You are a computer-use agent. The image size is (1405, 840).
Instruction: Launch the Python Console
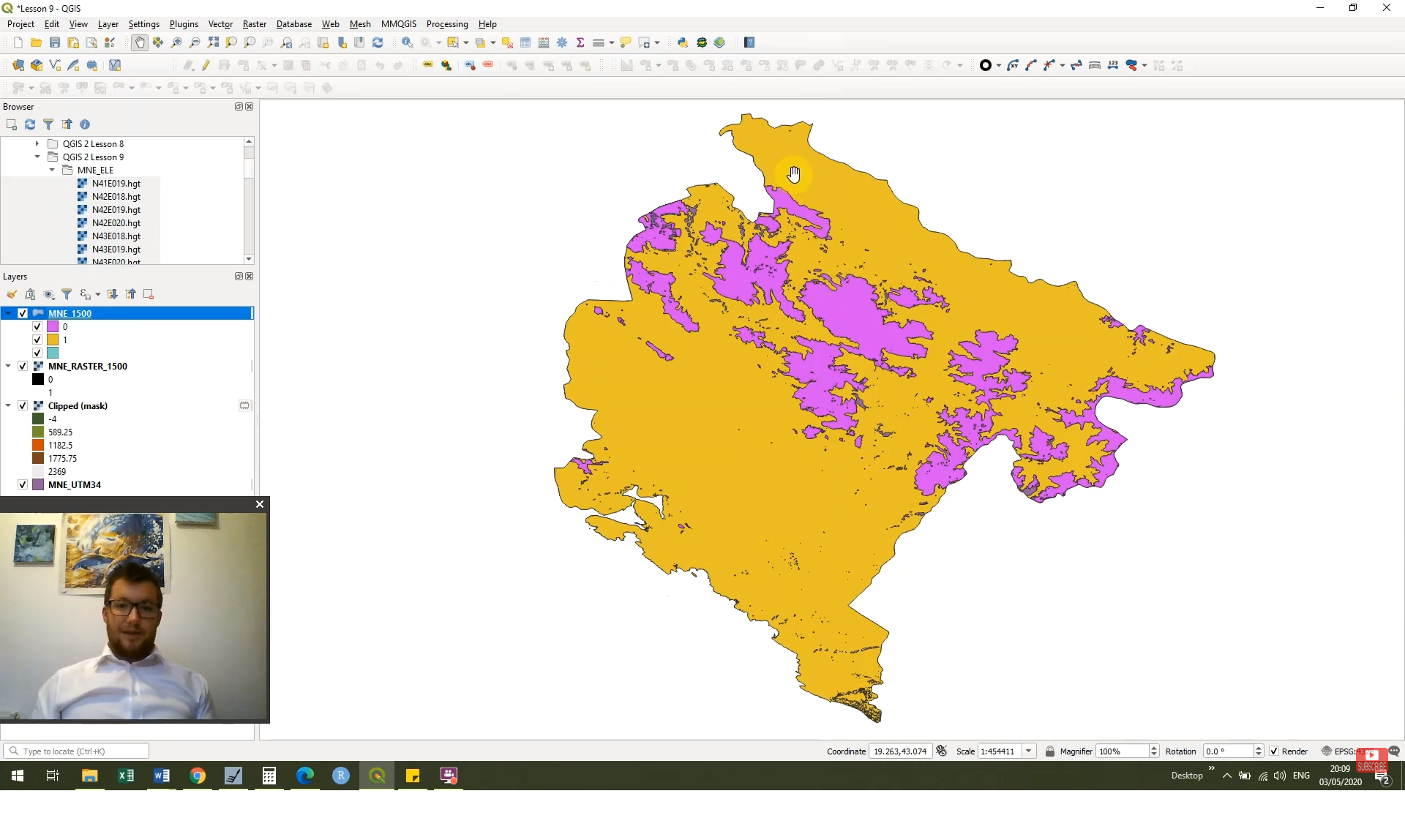[683, 42]
